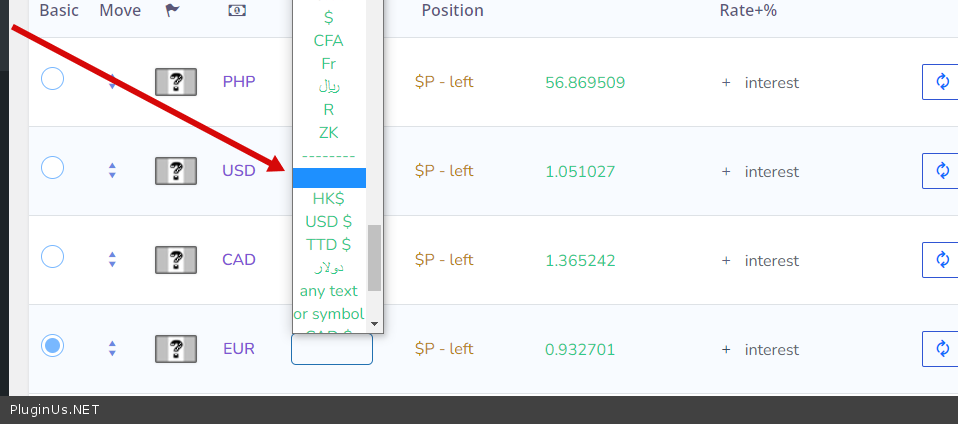This screenshot has height=424, width=958.
Task: Click the USD row flag placeholder icon
Action: tap(175, 171)
